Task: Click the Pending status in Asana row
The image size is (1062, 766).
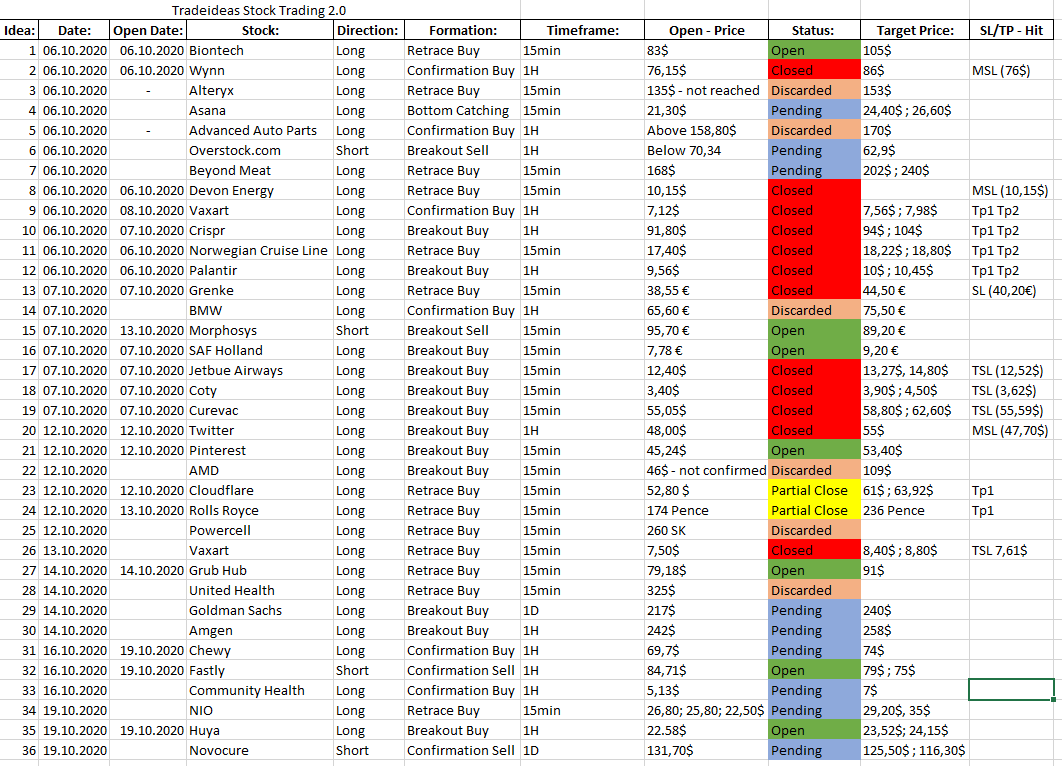Action: pos(814,110)
